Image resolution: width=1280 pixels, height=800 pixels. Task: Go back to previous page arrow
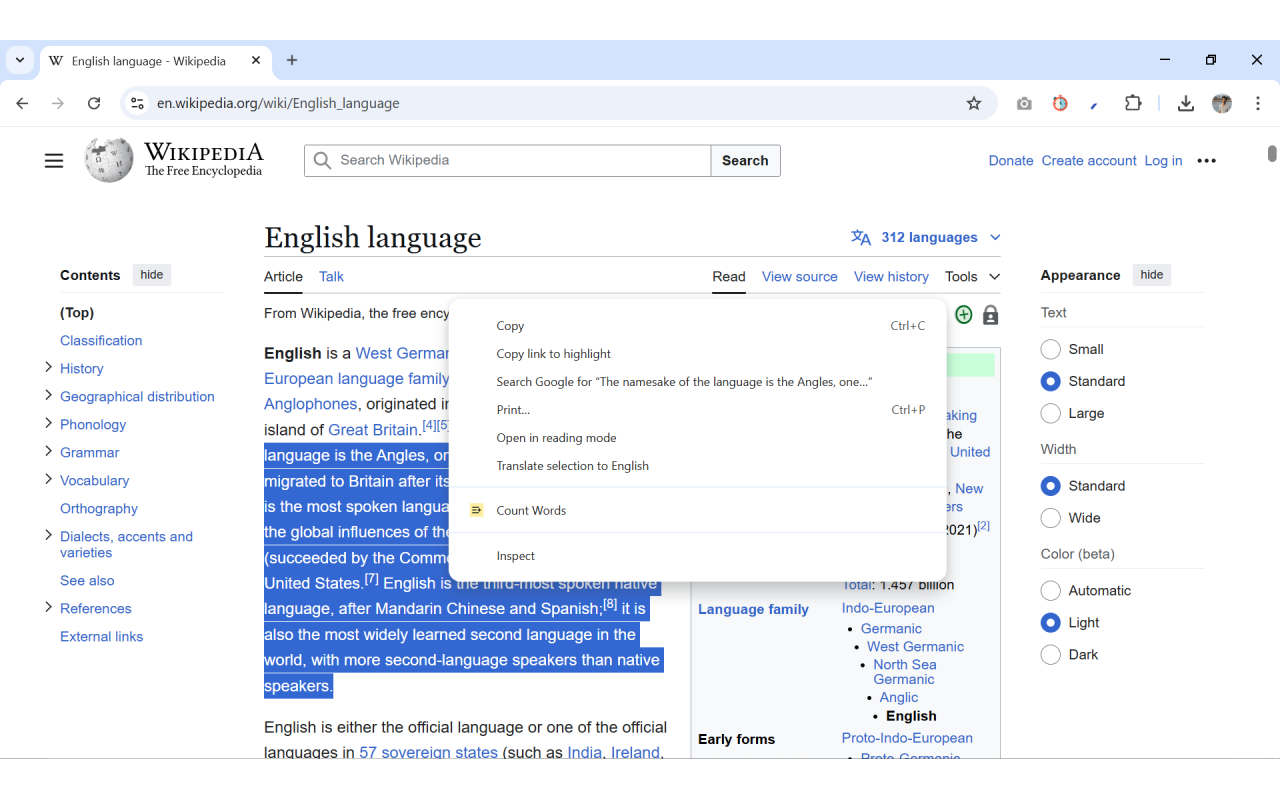click(x=22, y=103)
